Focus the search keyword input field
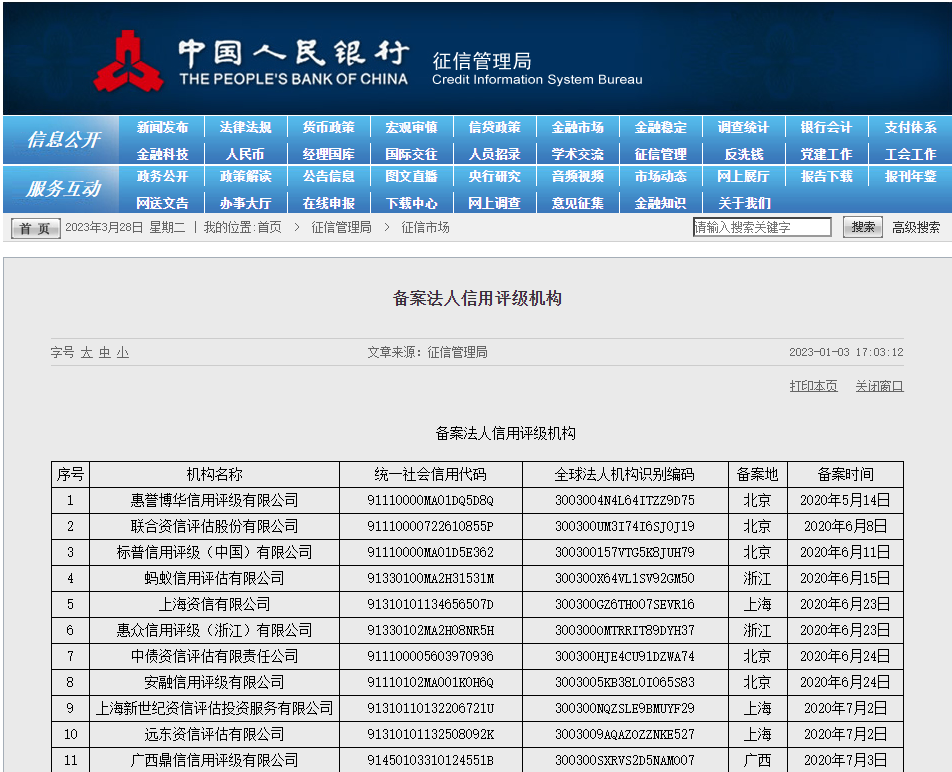952x772 pixels. coord(762,227)
